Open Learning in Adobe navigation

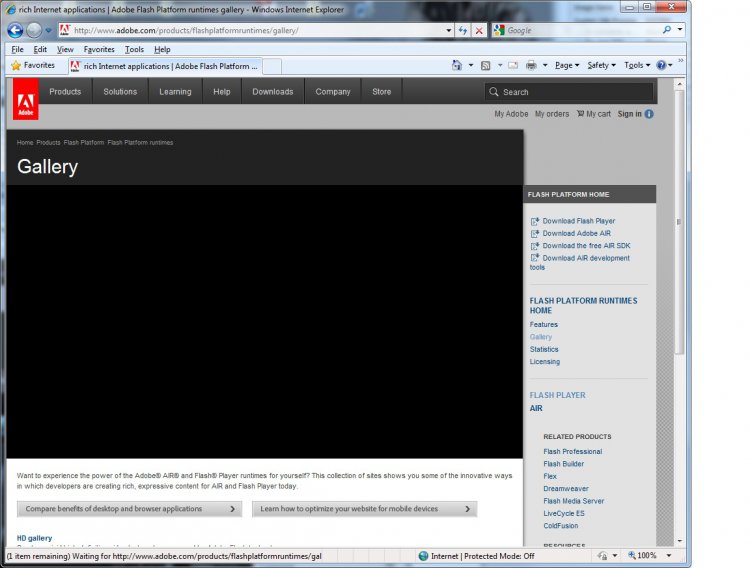tap(175, 91)
